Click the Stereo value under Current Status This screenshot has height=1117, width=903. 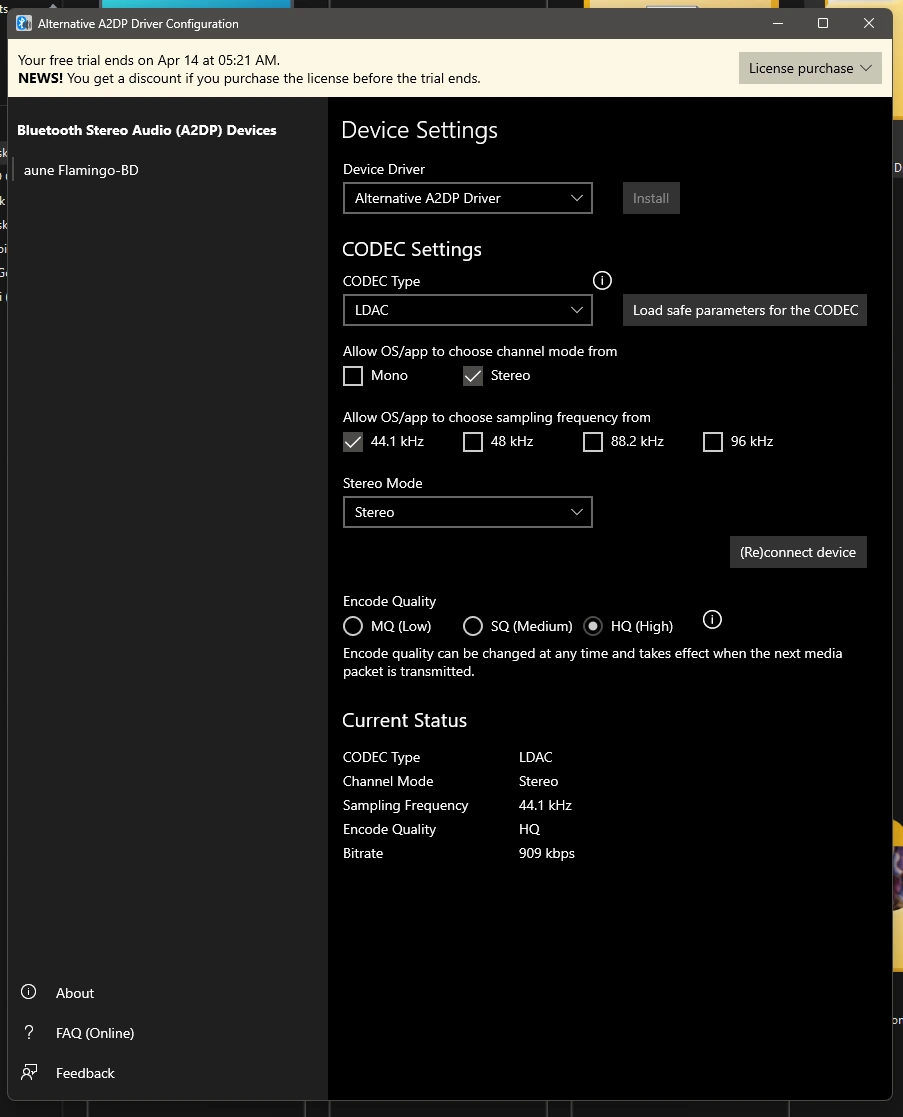click(538, 781)
